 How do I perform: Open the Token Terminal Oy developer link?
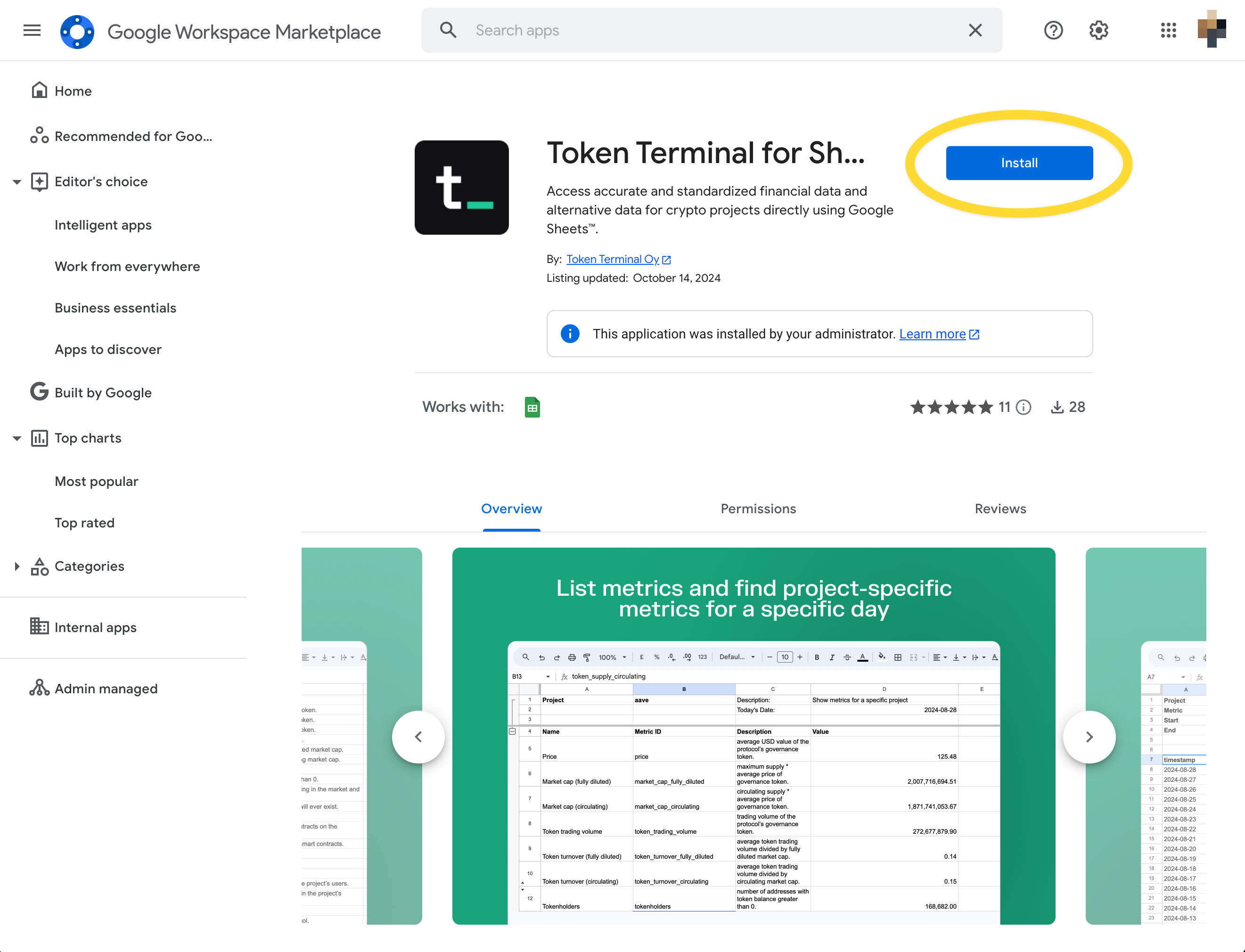[x=613, y=259]
